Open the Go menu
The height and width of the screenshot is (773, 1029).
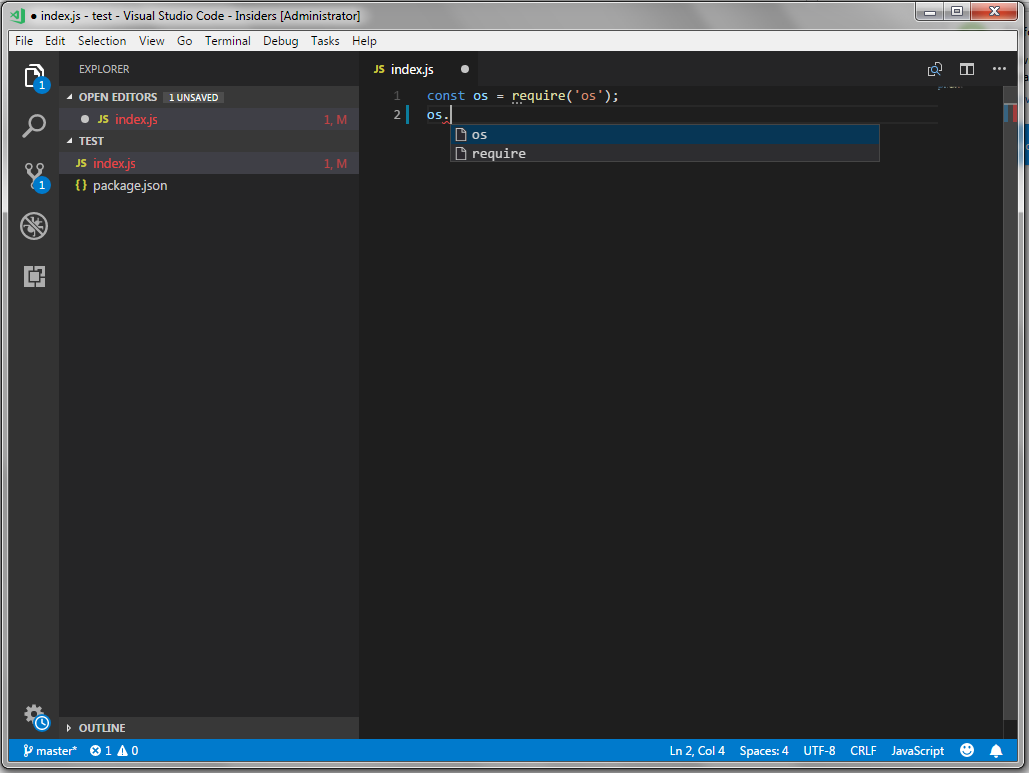click(x=184, y=41)
